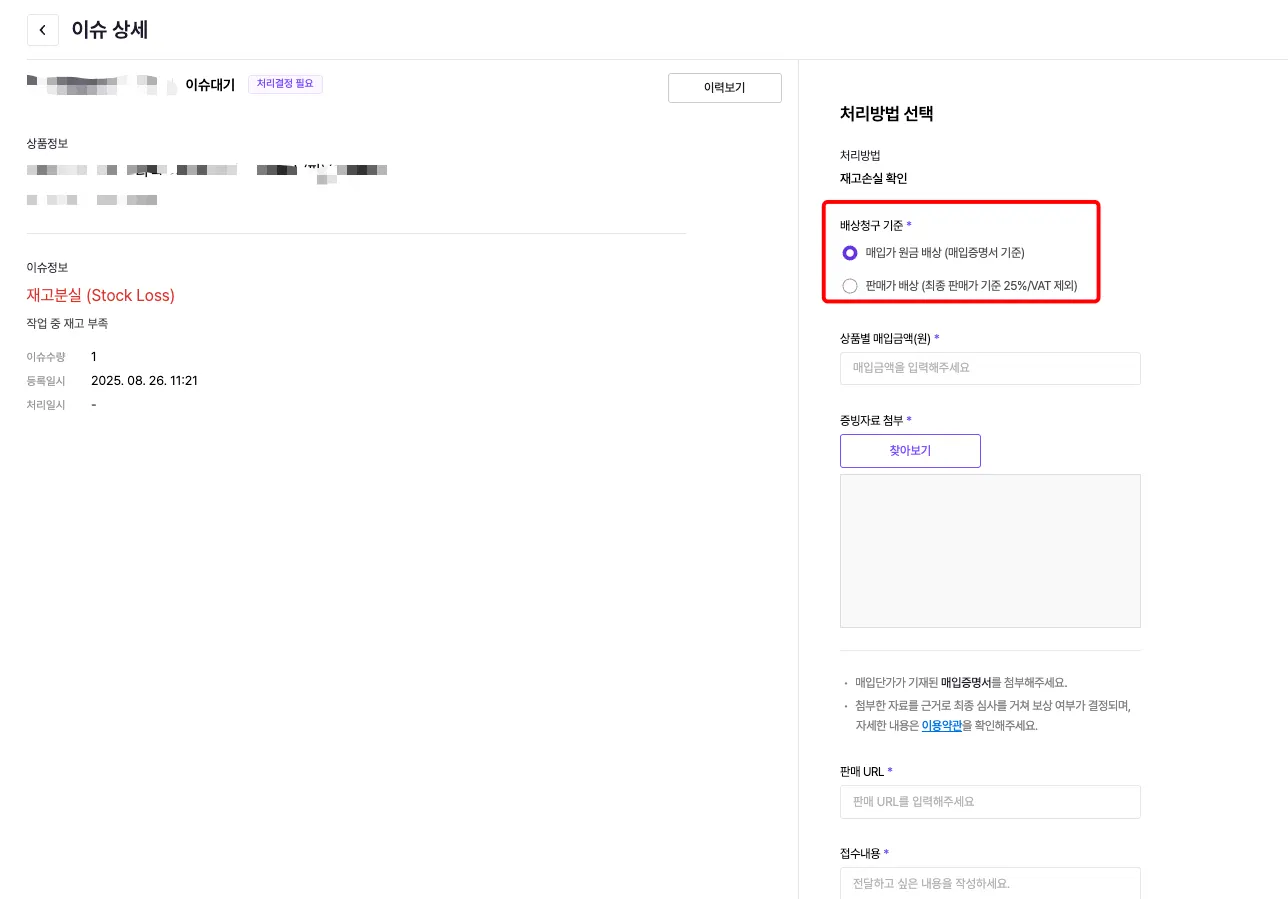Click the 이슈대기 status label

[x=210, y=85]
